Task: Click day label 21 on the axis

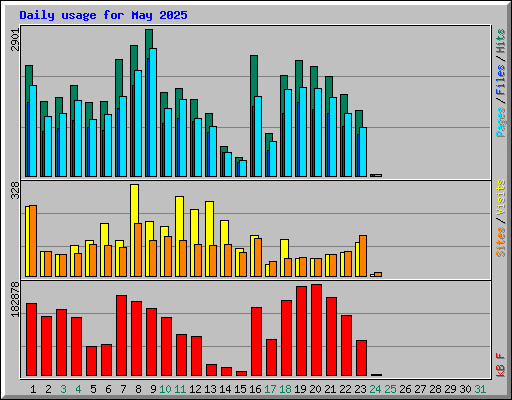Action: 330,389
